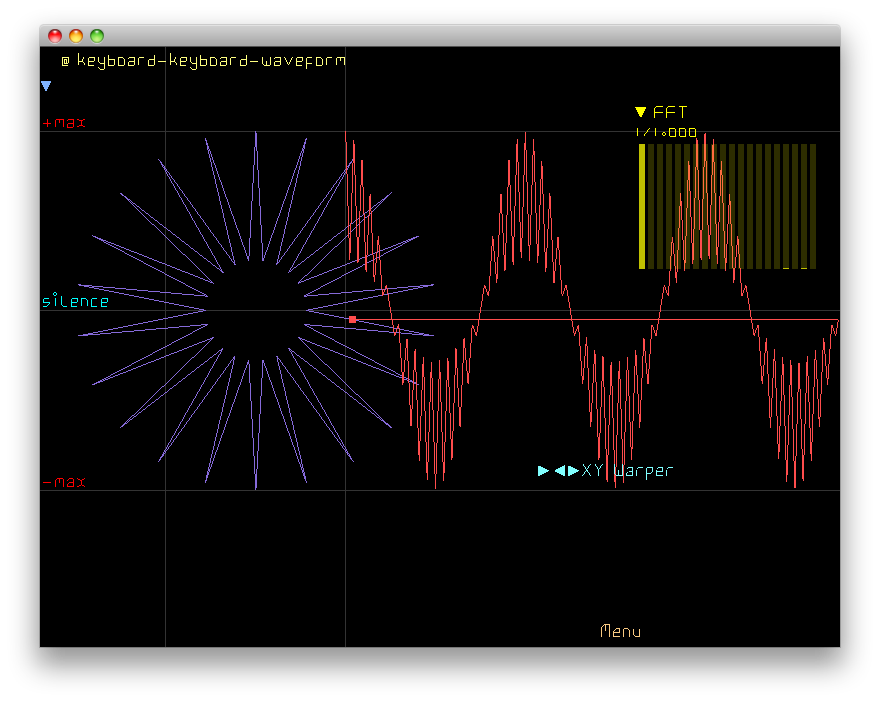Click the yellow minimize window button
Screen dimensions: 880x702
coord(76,36)
